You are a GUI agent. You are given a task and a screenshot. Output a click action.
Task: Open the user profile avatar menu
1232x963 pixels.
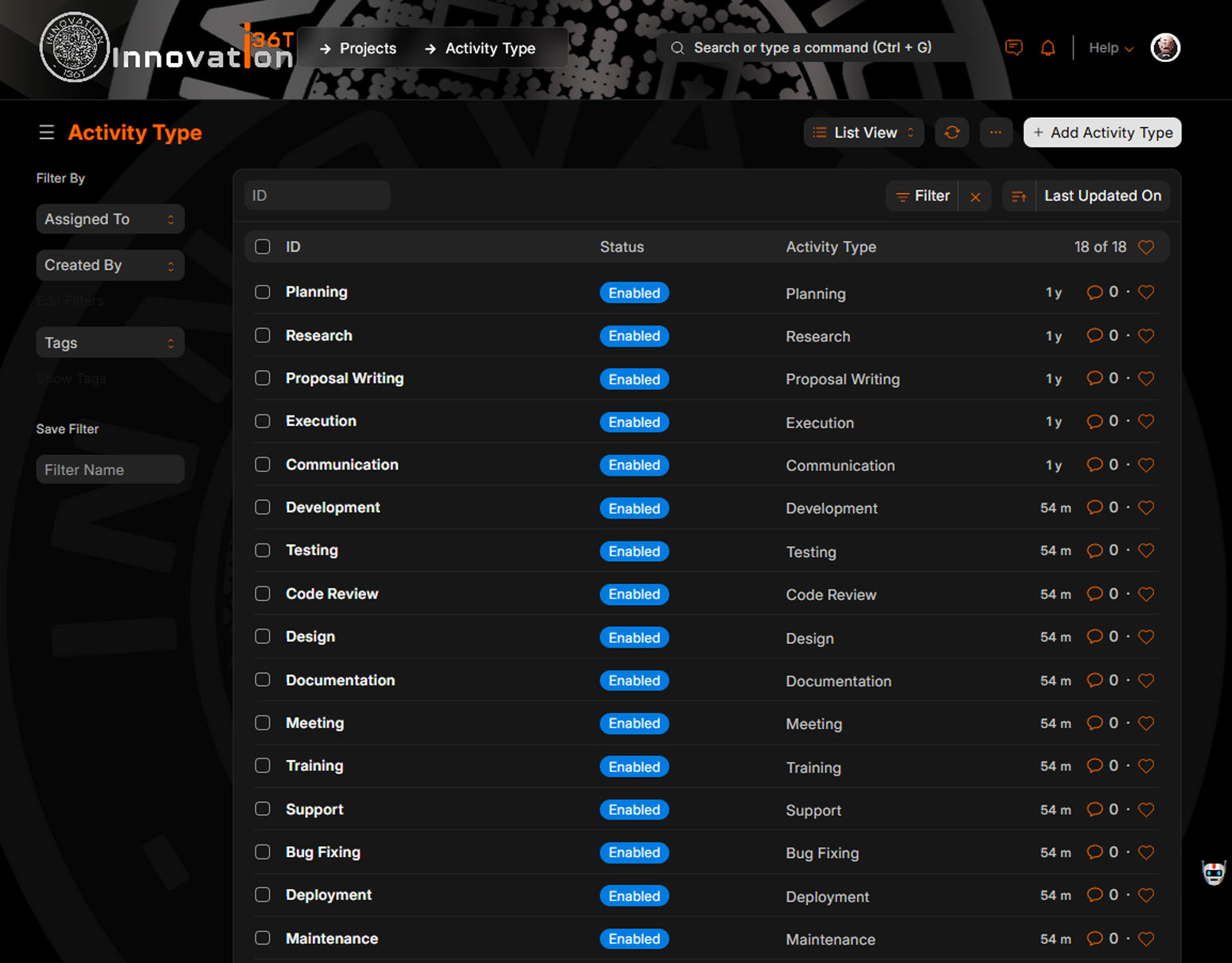tap(1165, 48)
